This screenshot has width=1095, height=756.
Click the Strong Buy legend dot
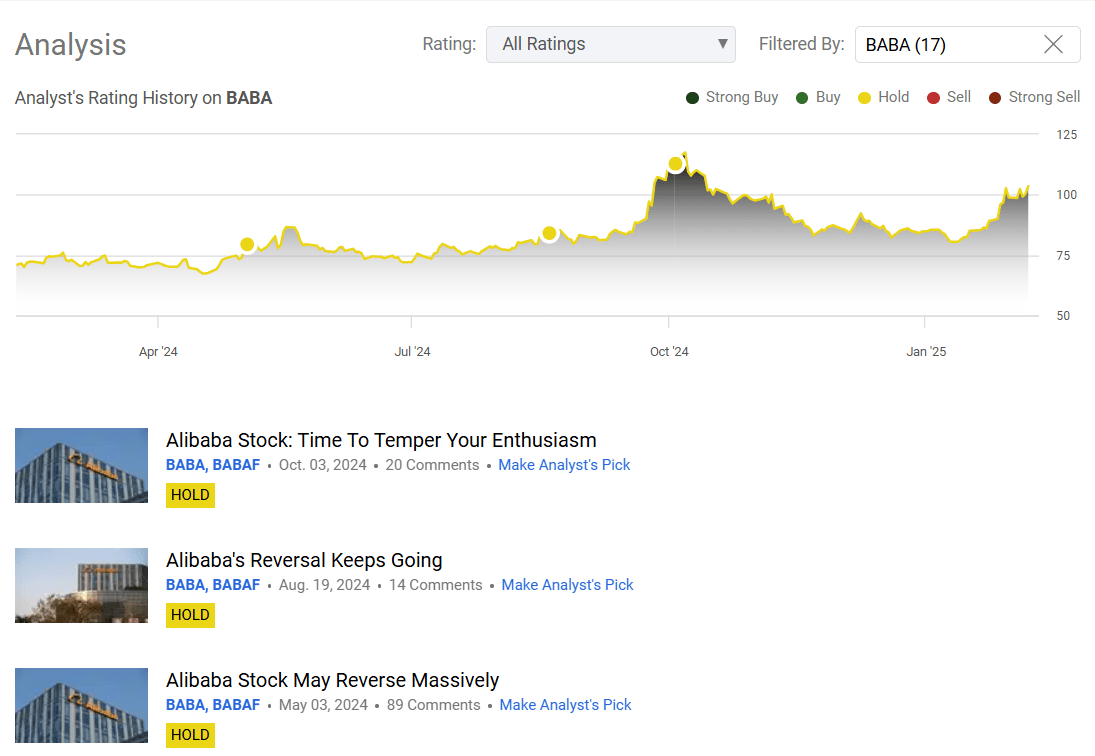coord(690,97)
